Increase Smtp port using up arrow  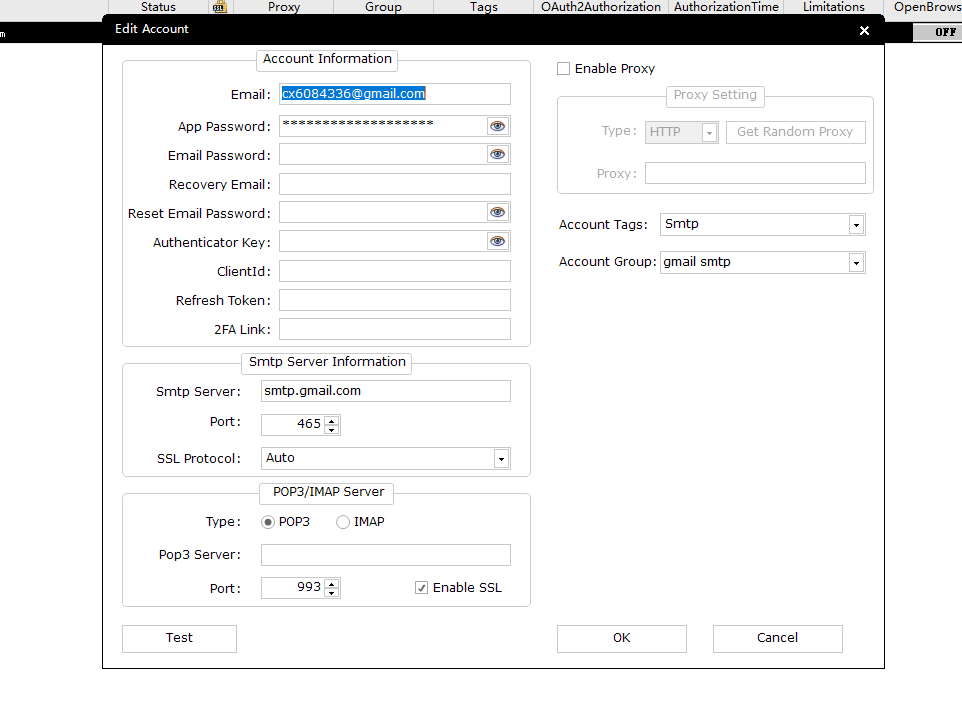332,420
